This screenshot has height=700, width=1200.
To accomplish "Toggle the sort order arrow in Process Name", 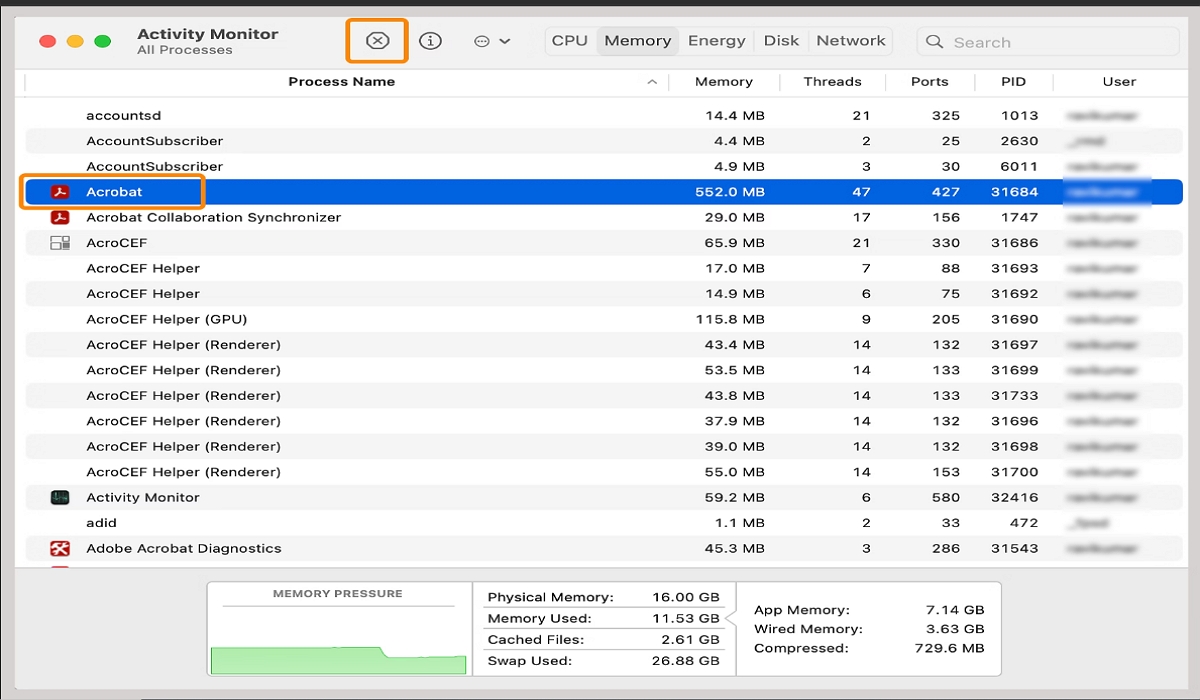I will 652,82.
